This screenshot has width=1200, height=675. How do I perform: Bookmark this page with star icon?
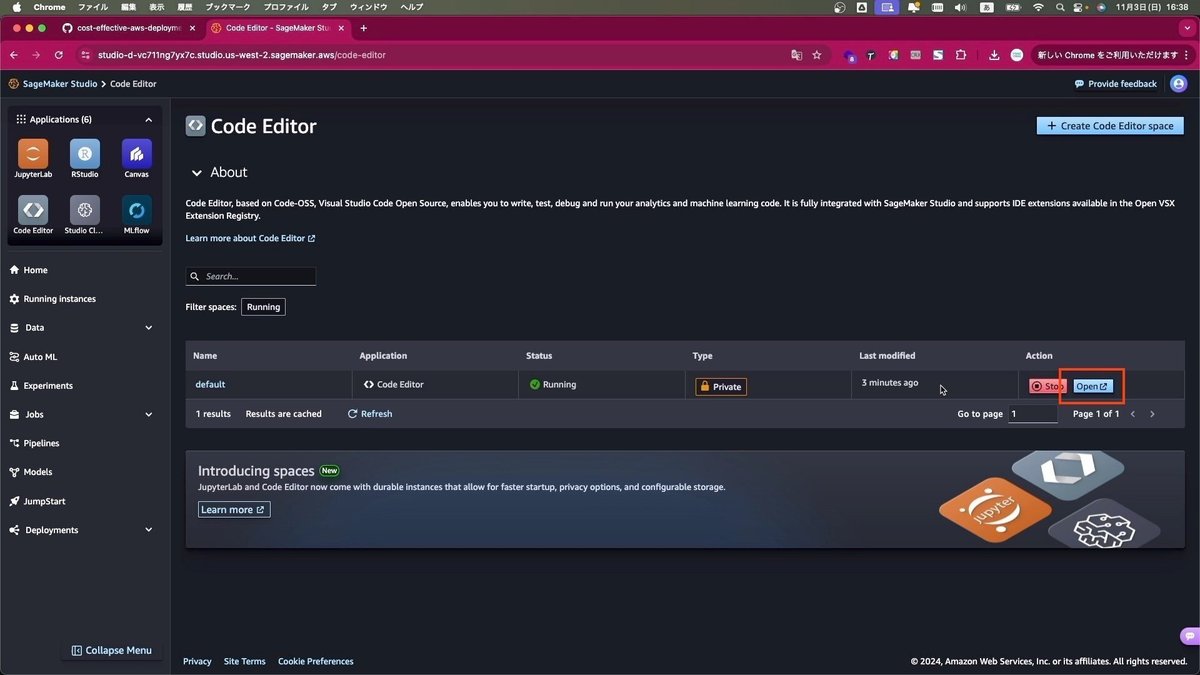(x=817, y=55)
